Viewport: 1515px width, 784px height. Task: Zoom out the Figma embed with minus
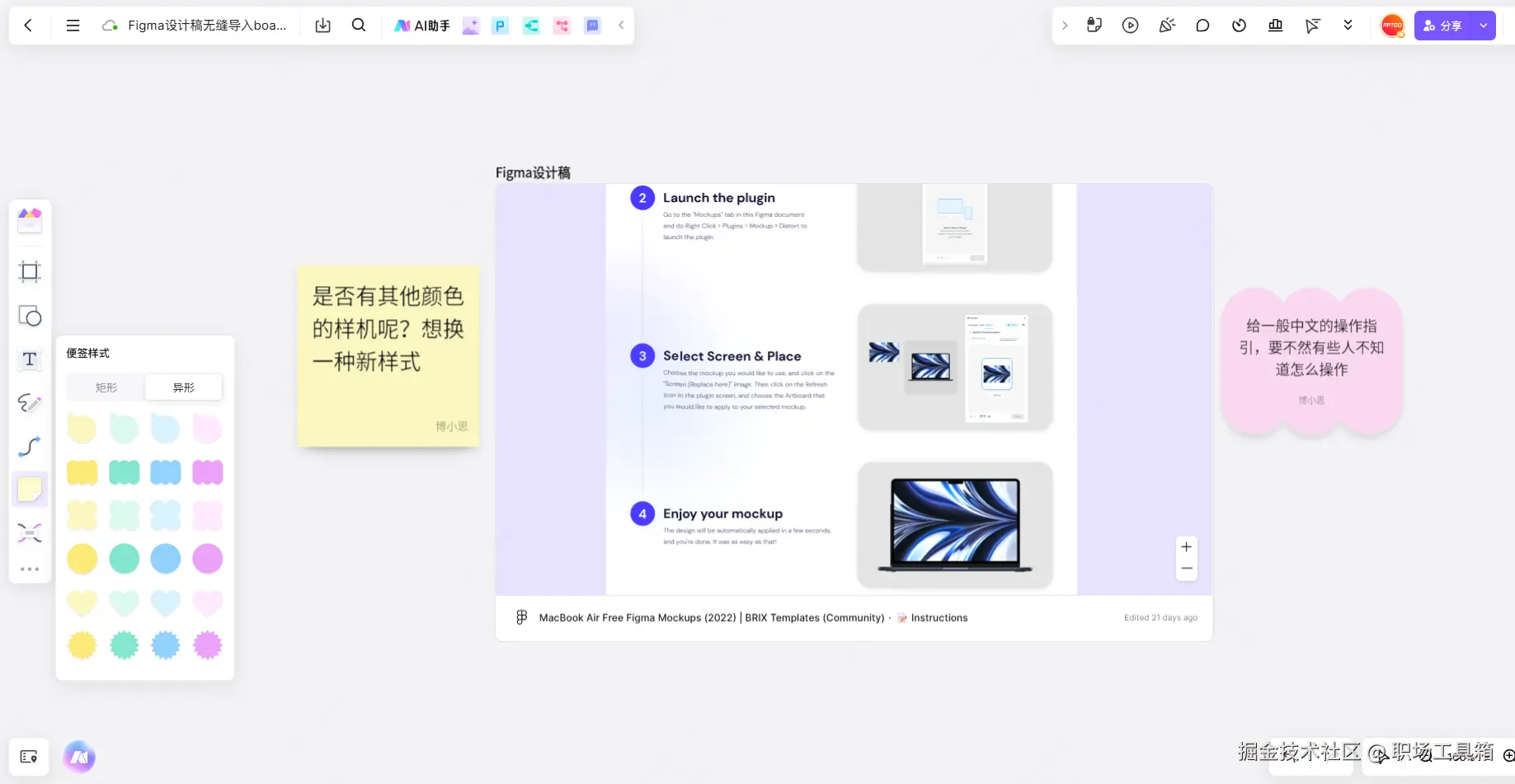tap(1186, 569)
